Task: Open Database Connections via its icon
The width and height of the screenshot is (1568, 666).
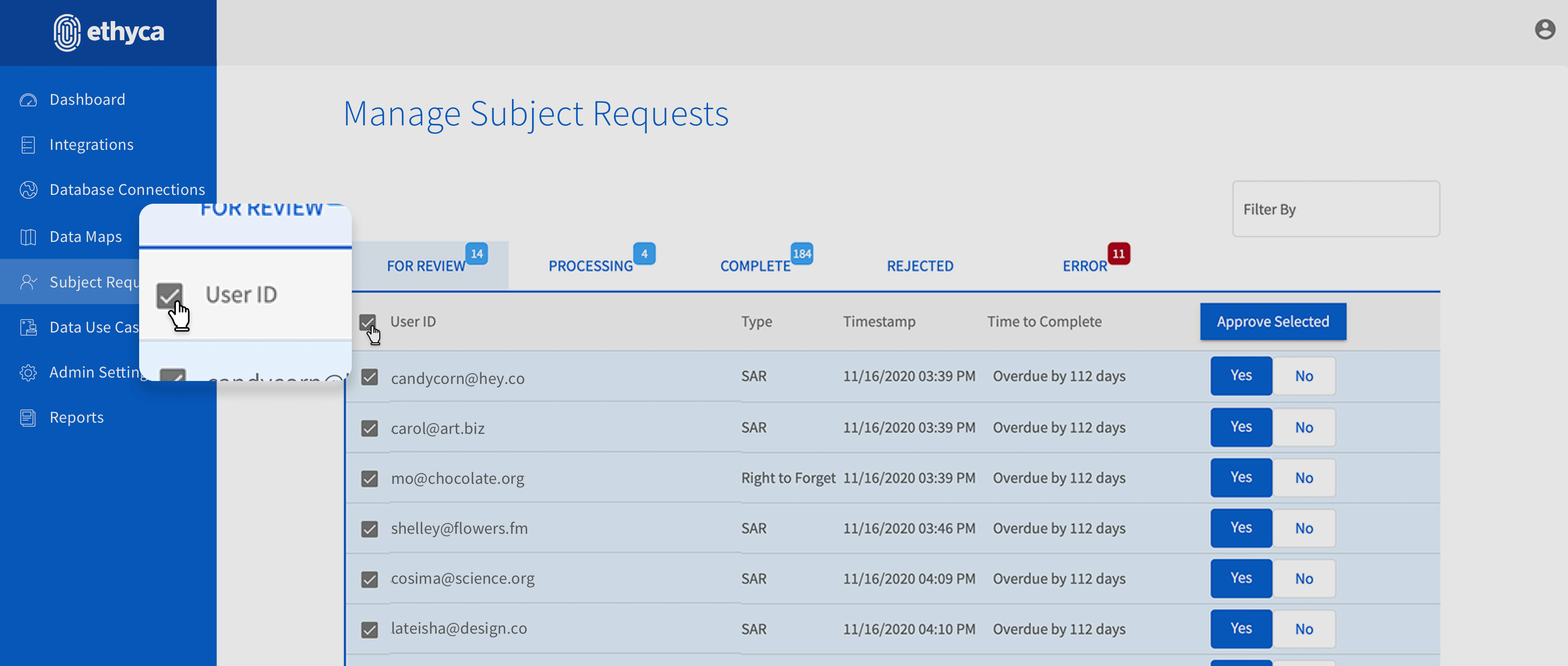Action: click(x=28, y=190)
